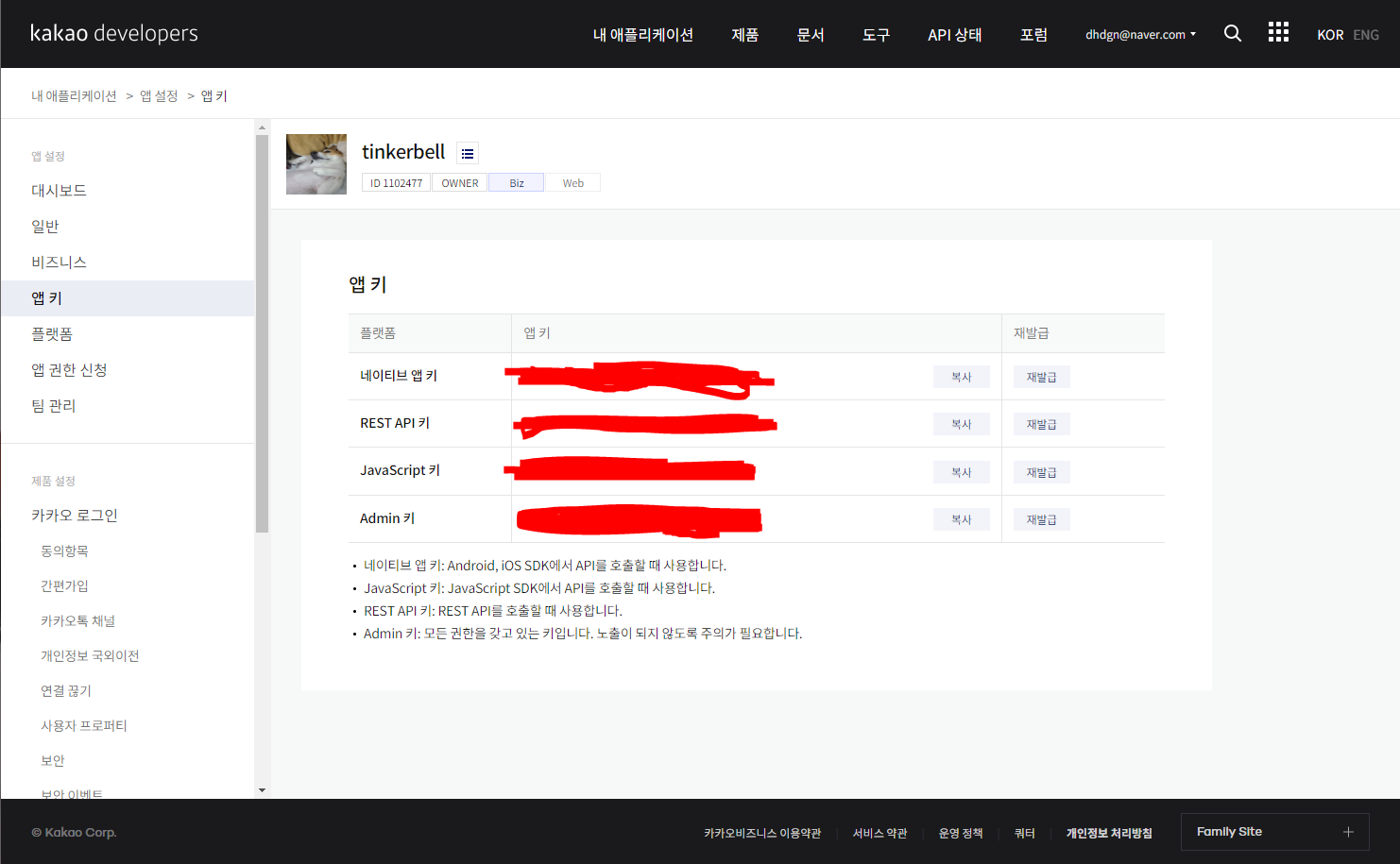Open the 내 애플리케이션 menu
This screenshot has width=1400, height=864.
643,34
